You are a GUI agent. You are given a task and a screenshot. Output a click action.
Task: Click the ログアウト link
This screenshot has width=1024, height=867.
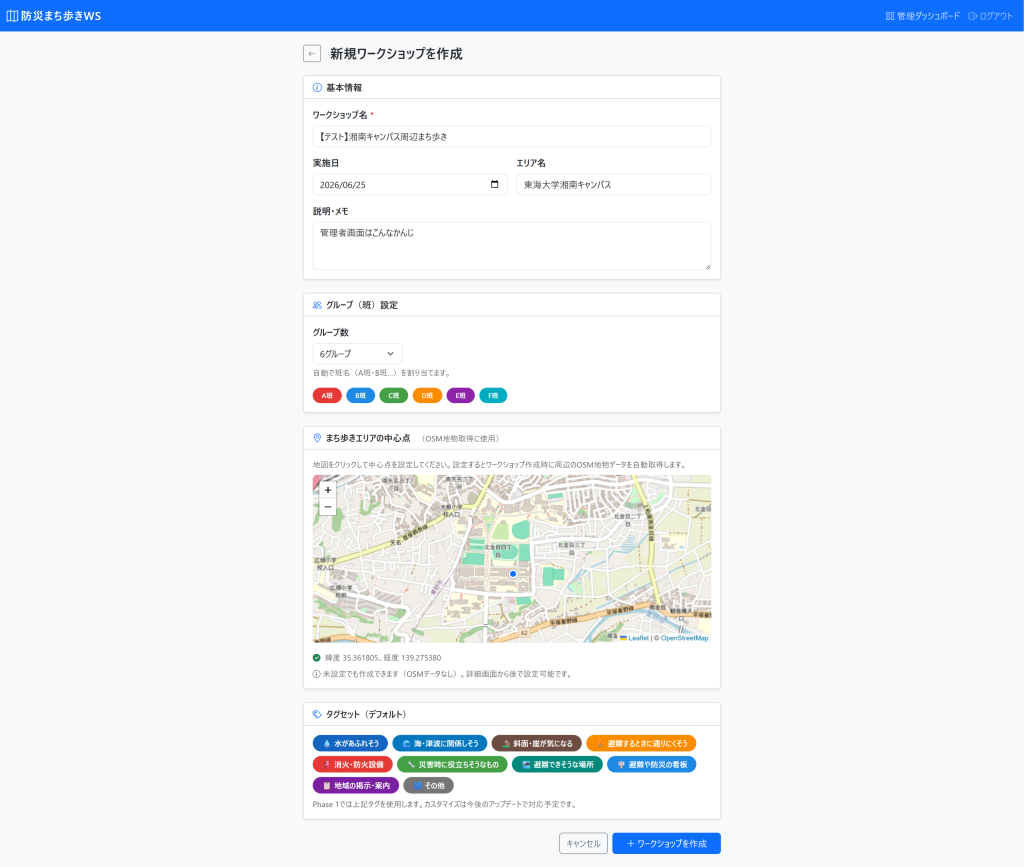pyautogui.click(x=990, y=16)
